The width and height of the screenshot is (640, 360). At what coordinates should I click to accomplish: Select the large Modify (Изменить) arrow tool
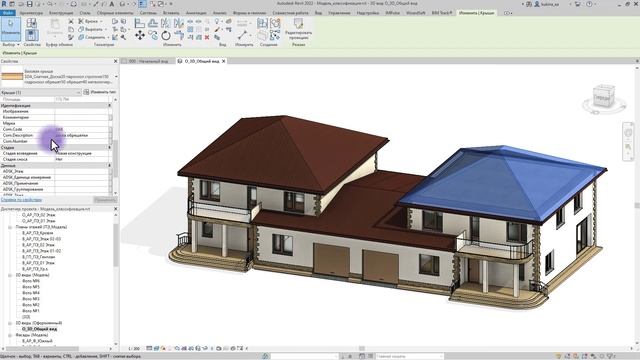point(11,29)
